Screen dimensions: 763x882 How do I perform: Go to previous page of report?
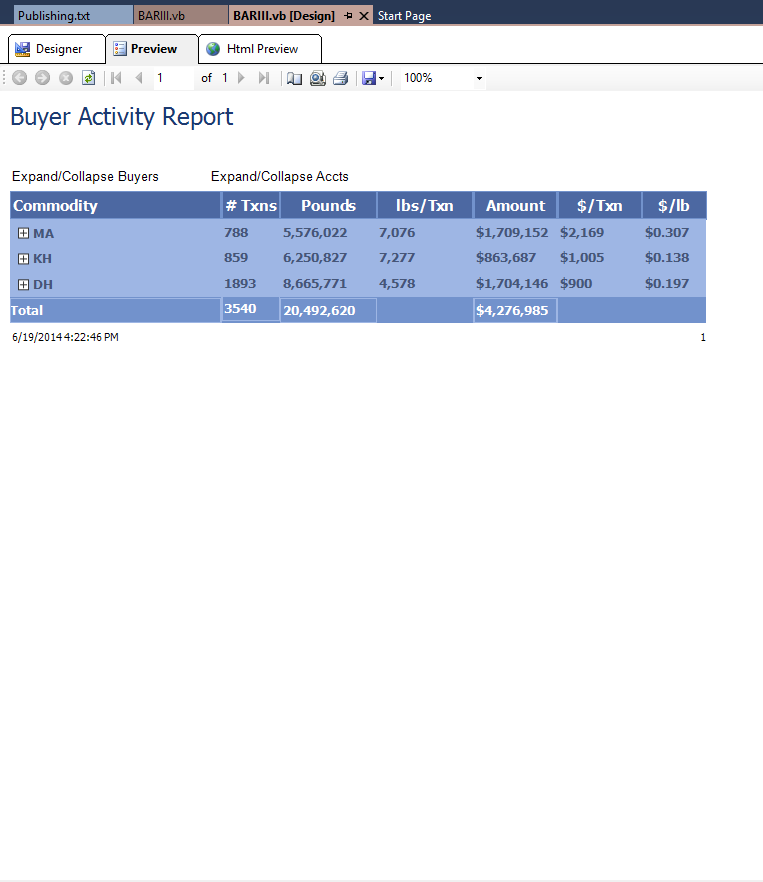[x=139, y=78]
